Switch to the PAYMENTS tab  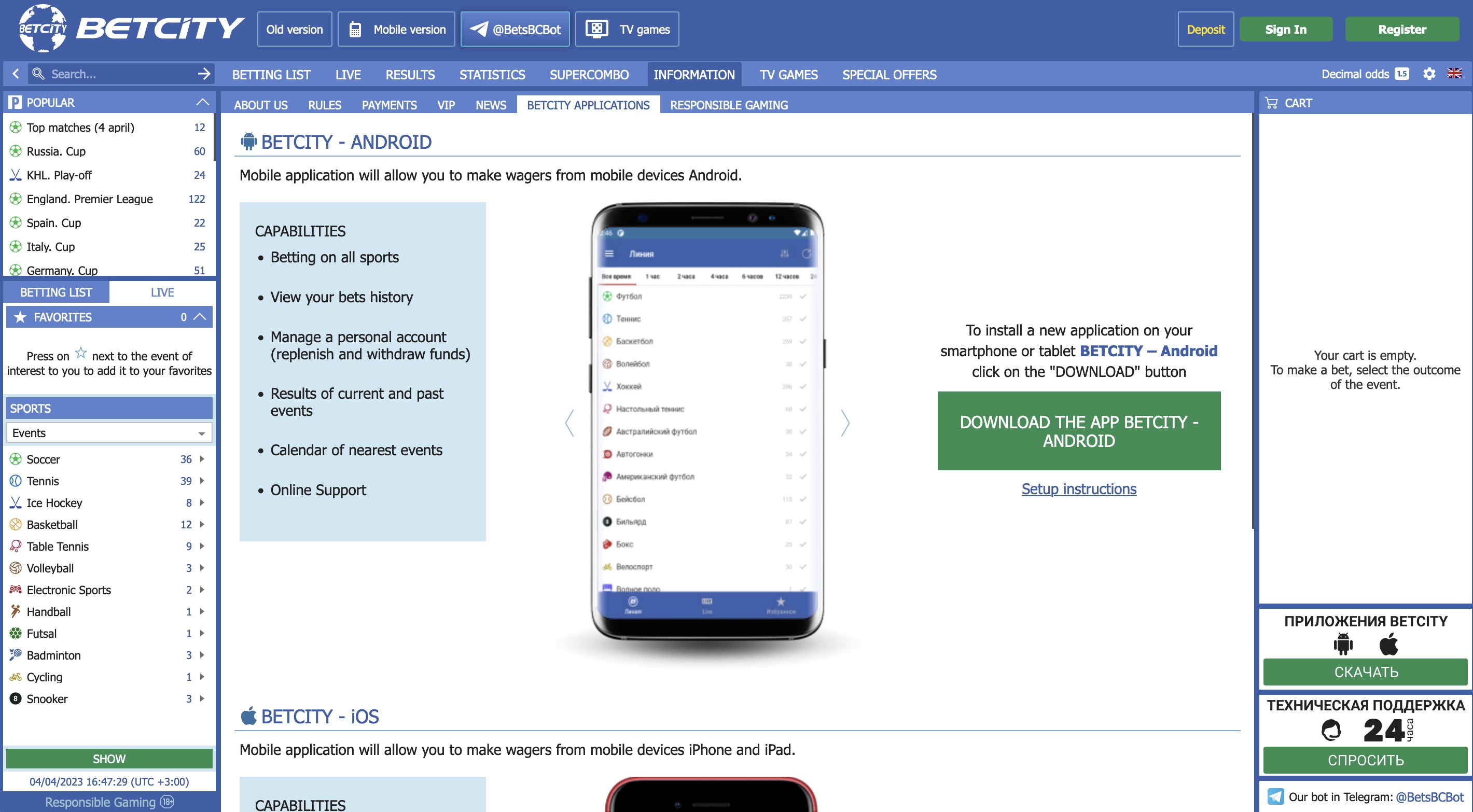(389, 105)
